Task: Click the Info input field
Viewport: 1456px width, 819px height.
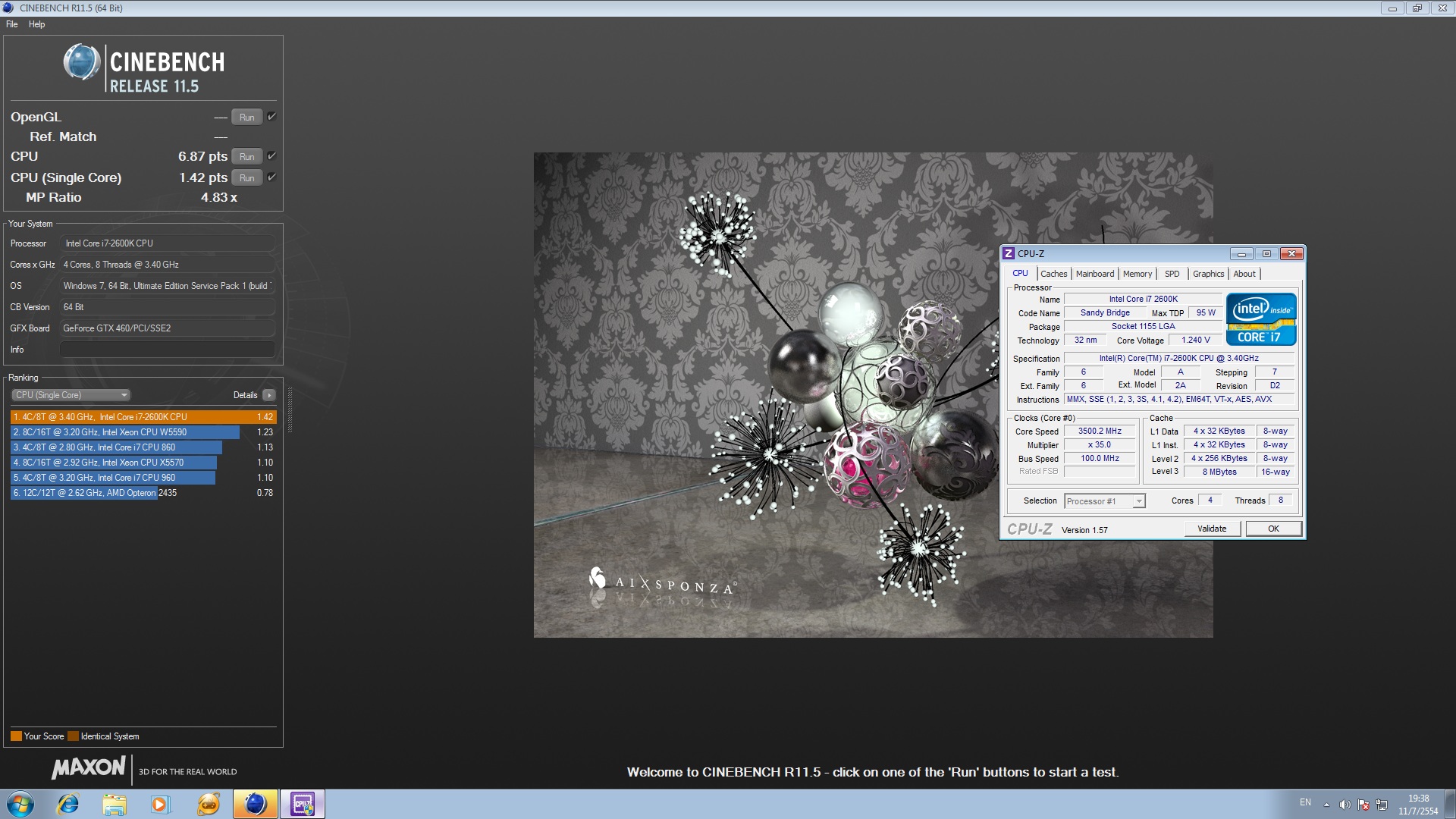Action: pyautogui.click(x=167, y=350)
